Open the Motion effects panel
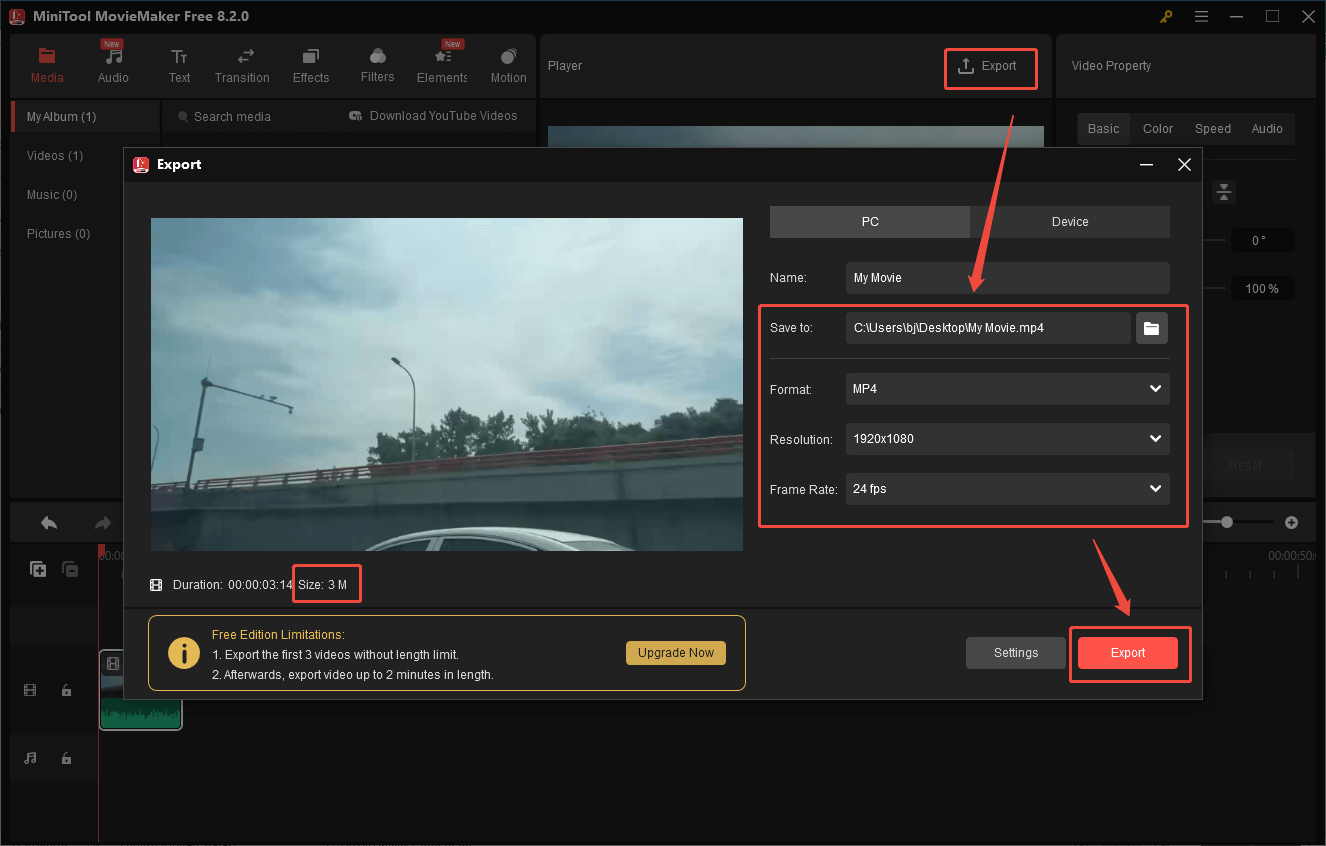This screenshot has width=1326, height=846. 508,63
